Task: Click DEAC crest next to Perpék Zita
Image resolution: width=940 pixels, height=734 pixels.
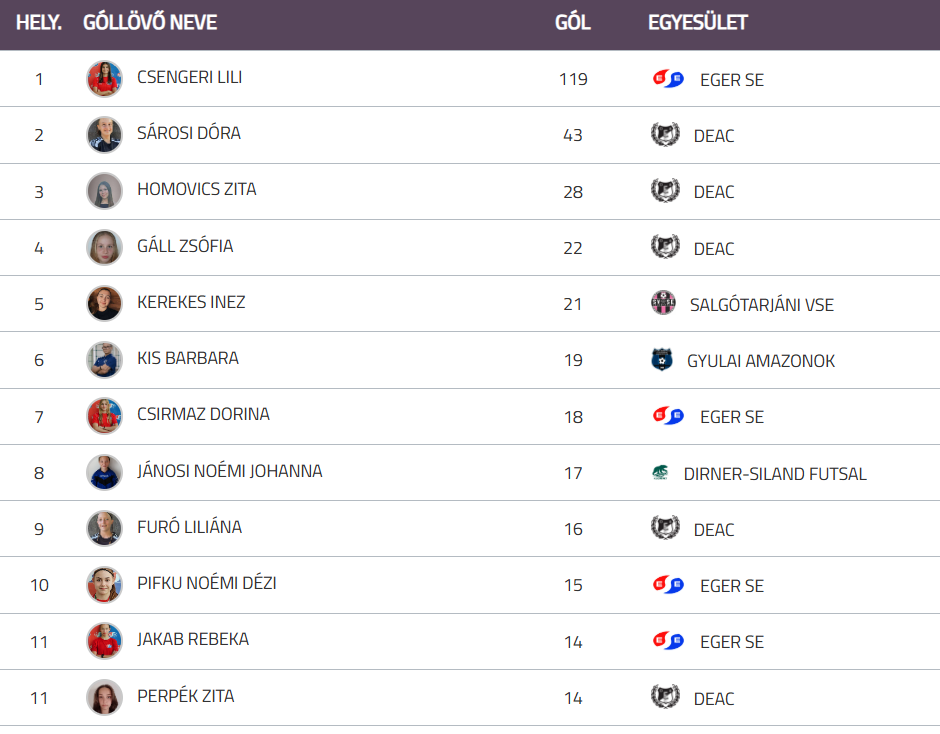Action: tap(665, 697)
